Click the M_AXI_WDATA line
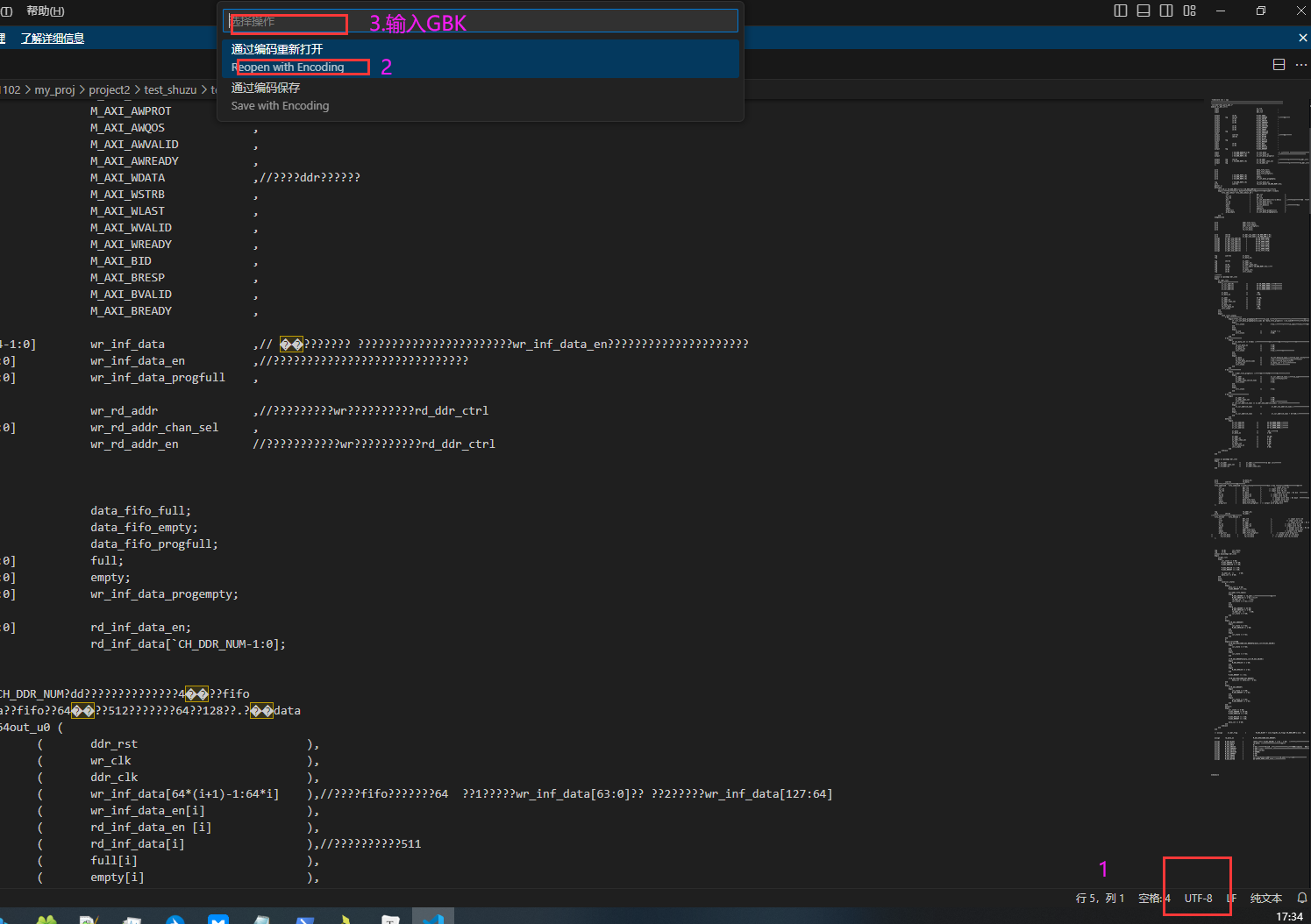The image size is (1311, 924). point(127,178)
